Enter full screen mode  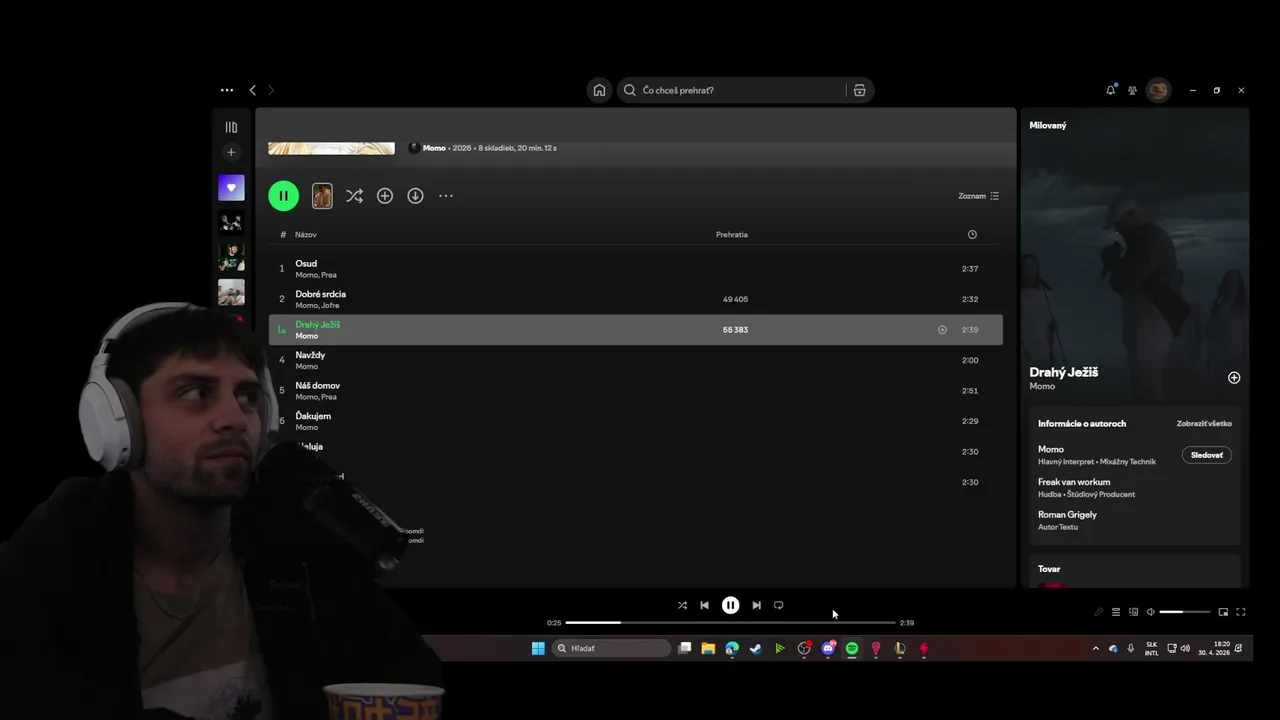[1241, 612]
